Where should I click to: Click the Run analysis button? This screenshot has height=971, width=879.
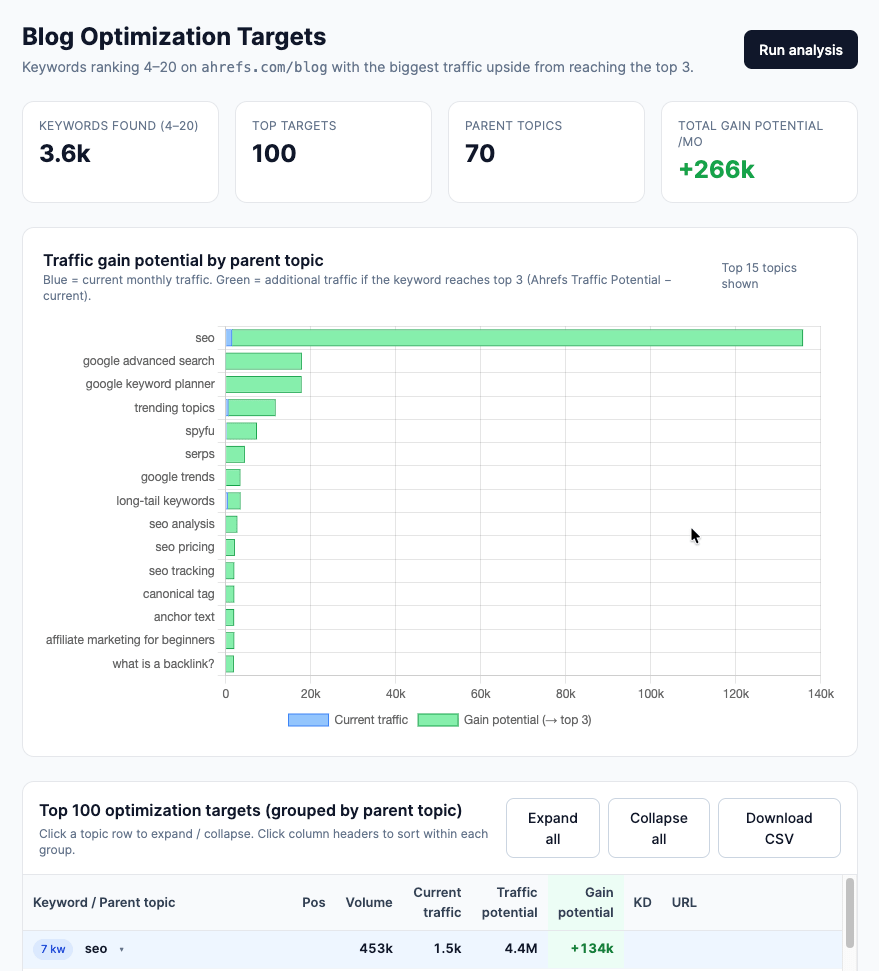(799, 49)
